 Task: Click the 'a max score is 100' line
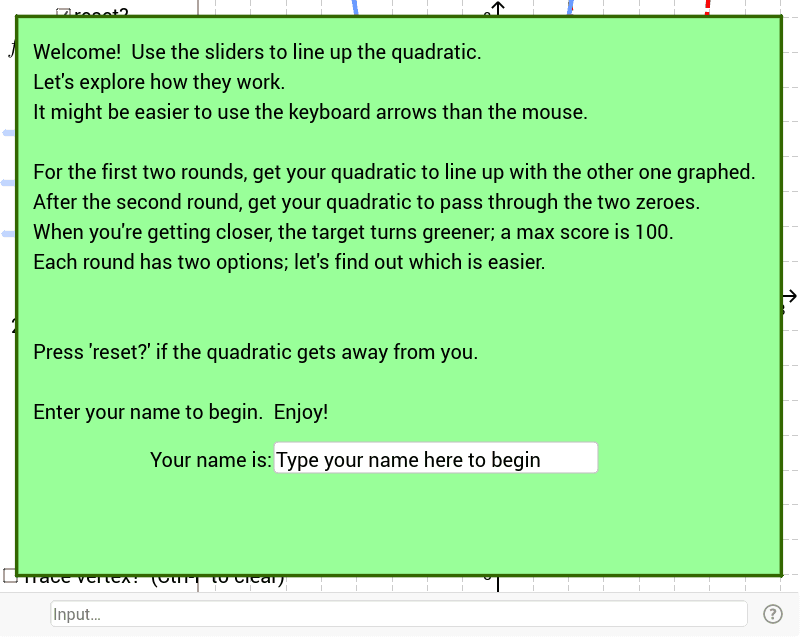pos(353,232)
